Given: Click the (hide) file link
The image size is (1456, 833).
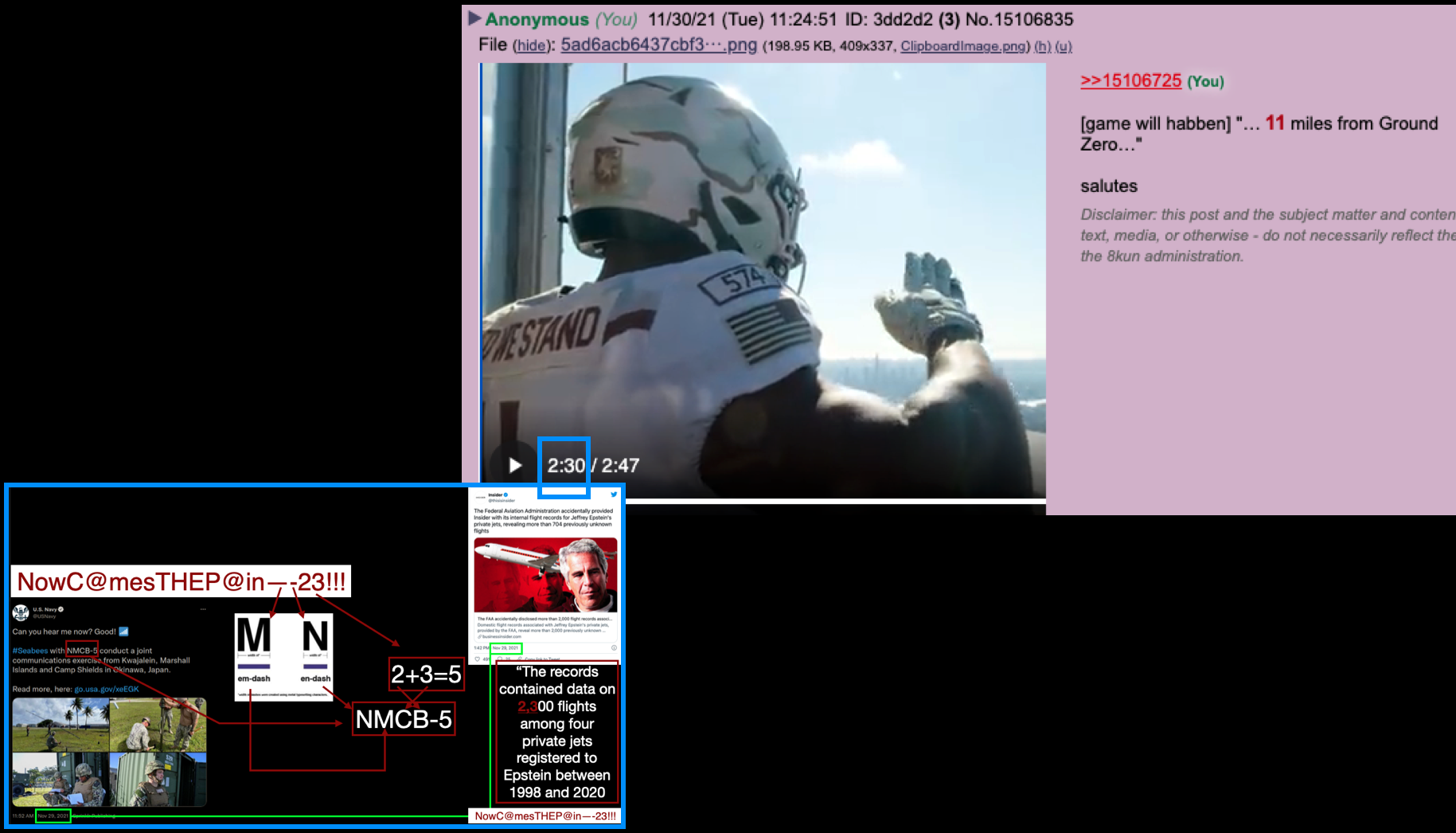Looking at the screenshot, I should click(x=530, y=46).
